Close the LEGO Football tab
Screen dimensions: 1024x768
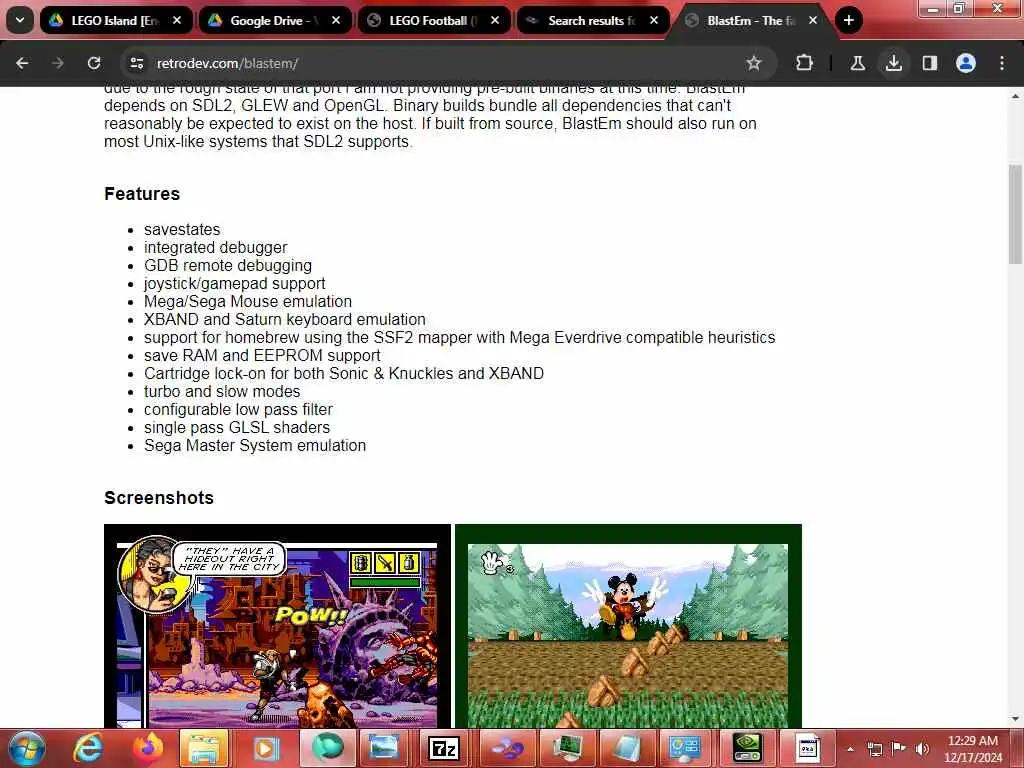click(x=495, y=20)
